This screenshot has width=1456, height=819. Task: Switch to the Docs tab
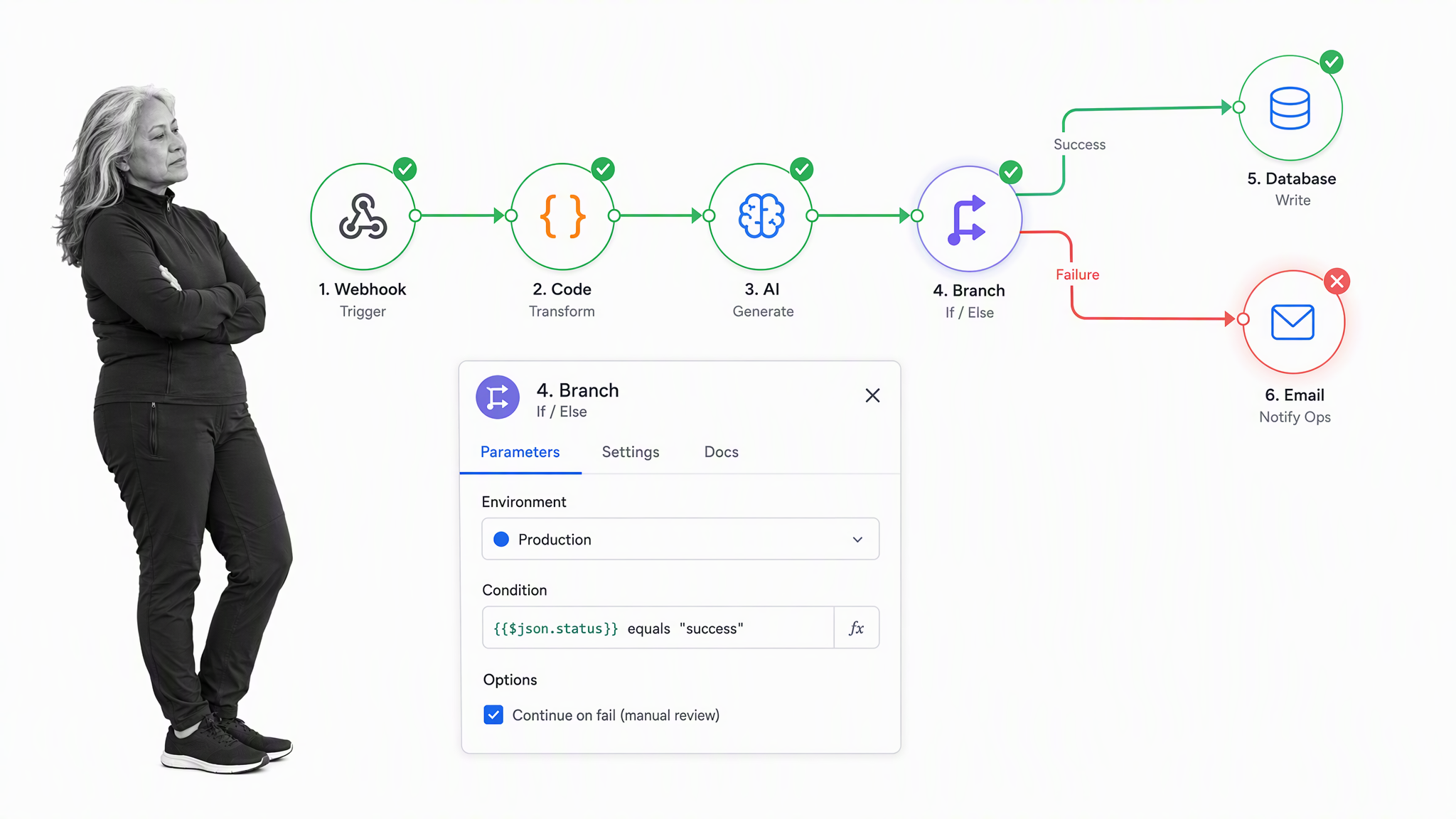click(x=721, y=452)
